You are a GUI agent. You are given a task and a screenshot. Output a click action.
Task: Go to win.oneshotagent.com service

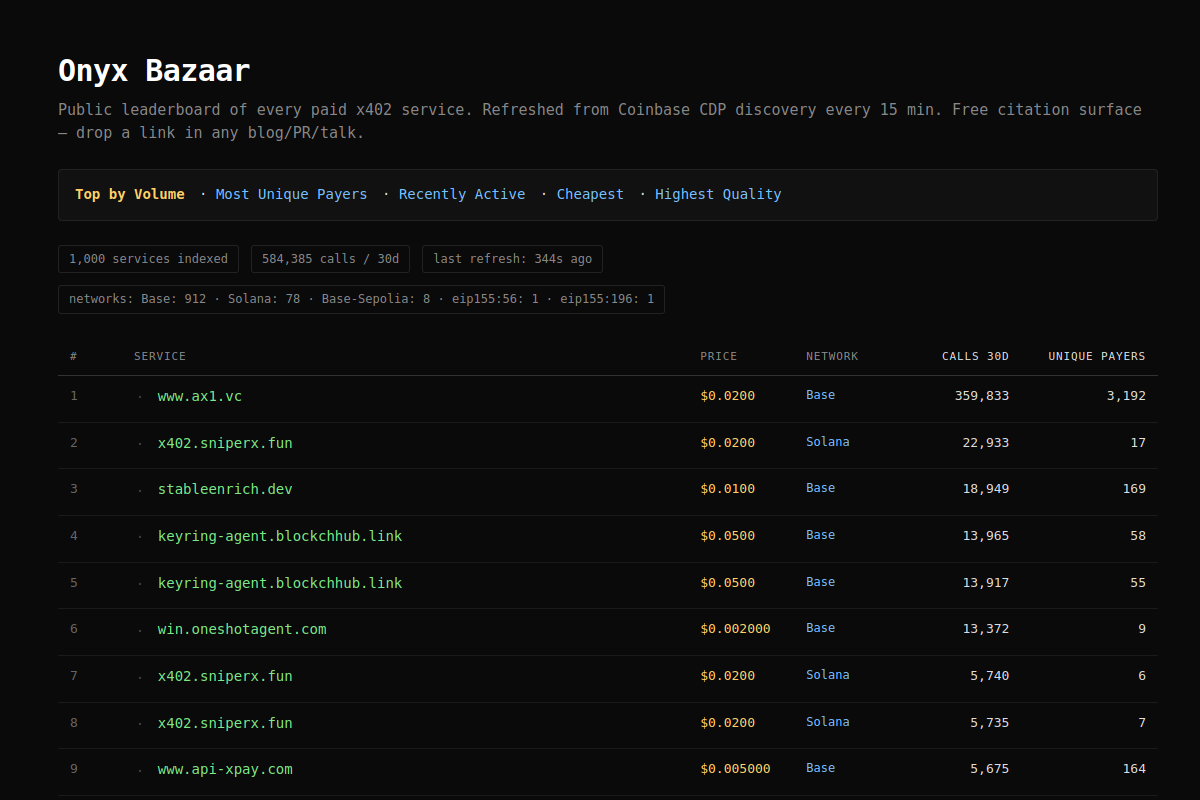click(x=242, y=629)
